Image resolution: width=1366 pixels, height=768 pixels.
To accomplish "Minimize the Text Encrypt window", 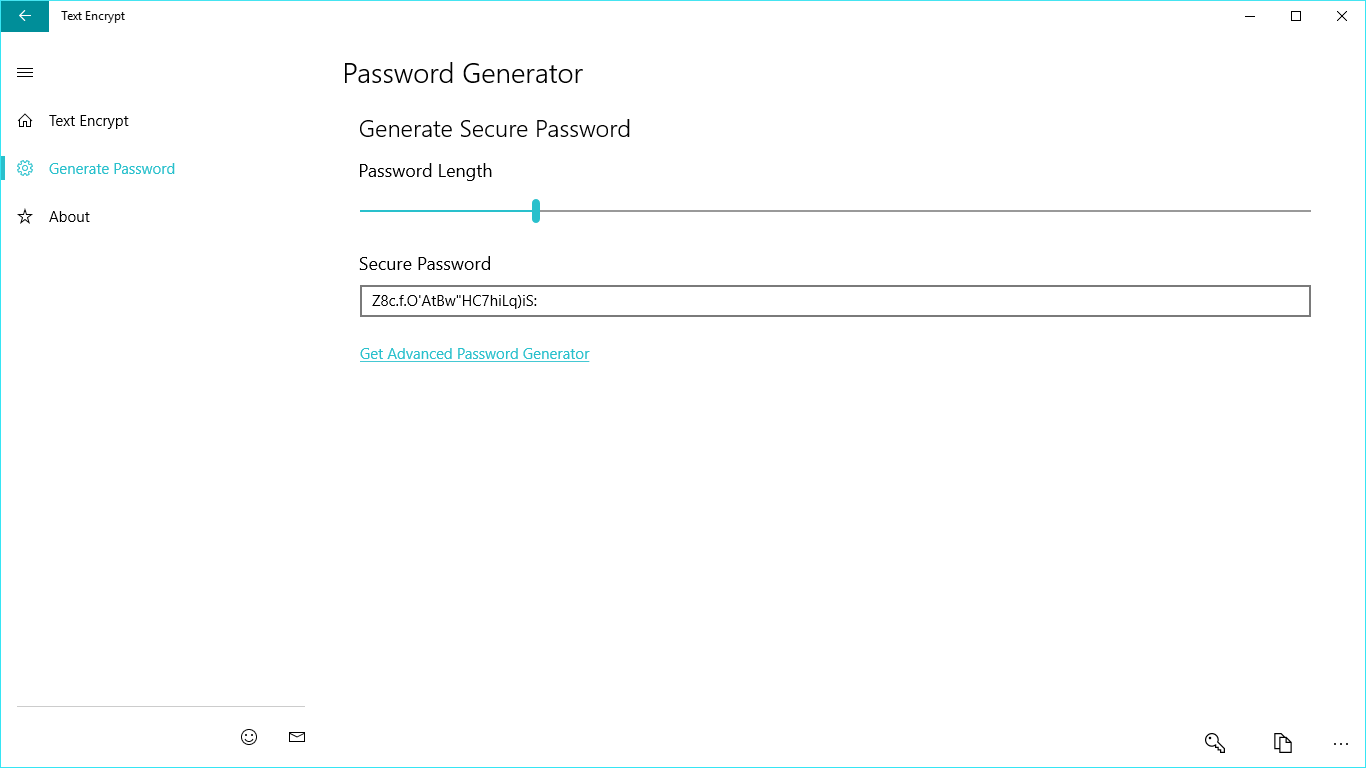I will [x=1251, y=16].
